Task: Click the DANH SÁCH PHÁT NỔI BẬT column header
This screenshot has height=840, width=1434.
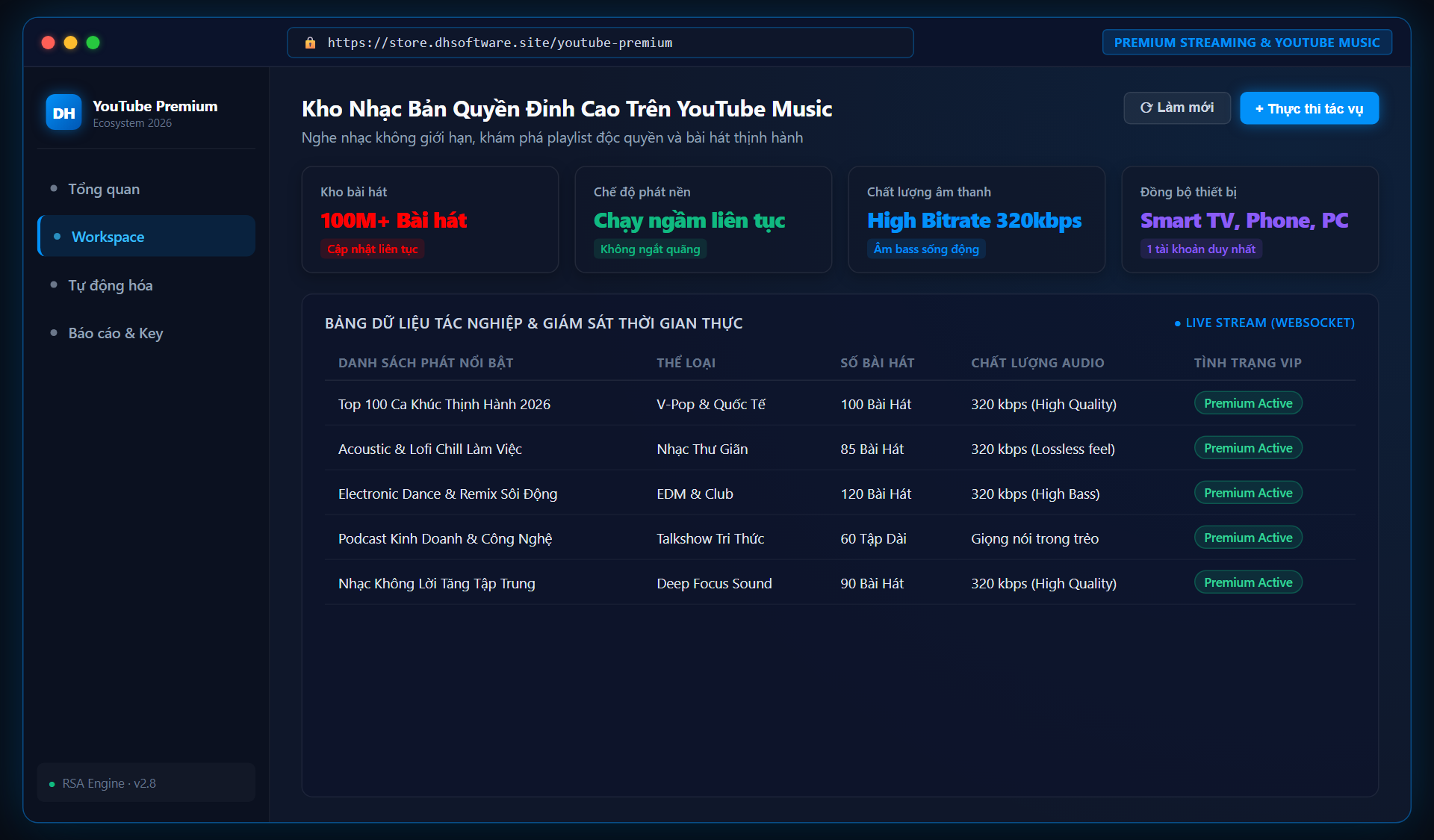Action: click(x=426, y=363)
